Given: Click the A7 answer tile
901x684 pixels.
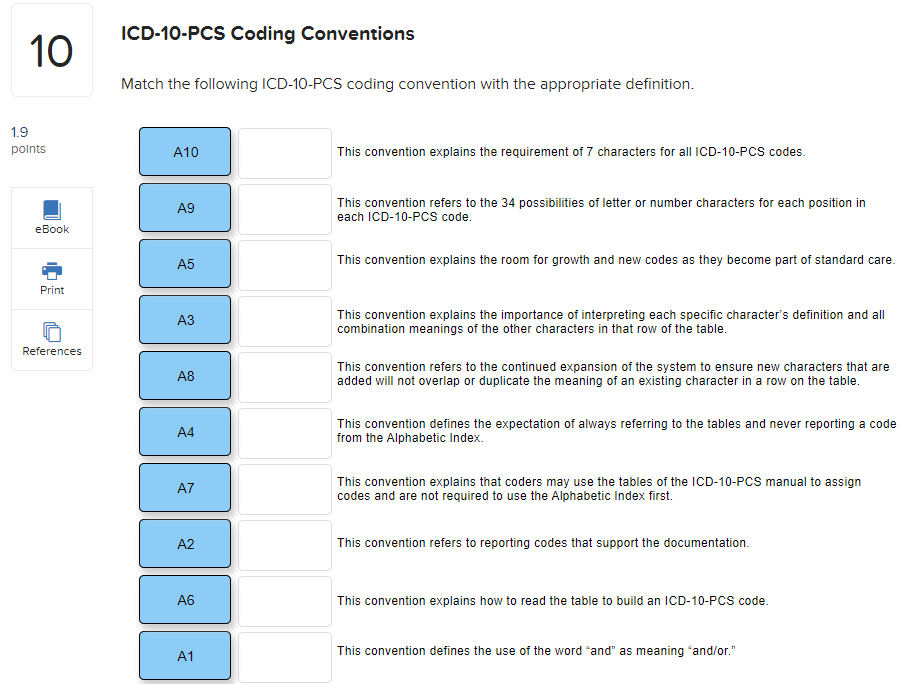Looking at the screenshot, I should point(184,488).
